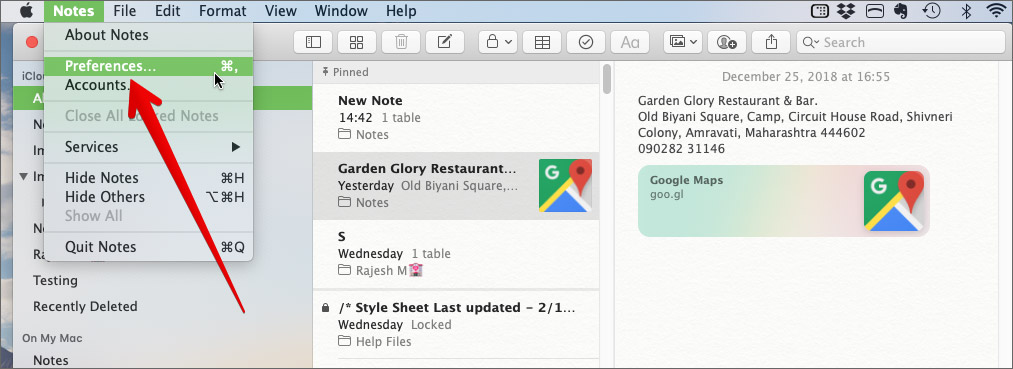Select Garden Glory Restaurant note

click(x=456, y=185)
